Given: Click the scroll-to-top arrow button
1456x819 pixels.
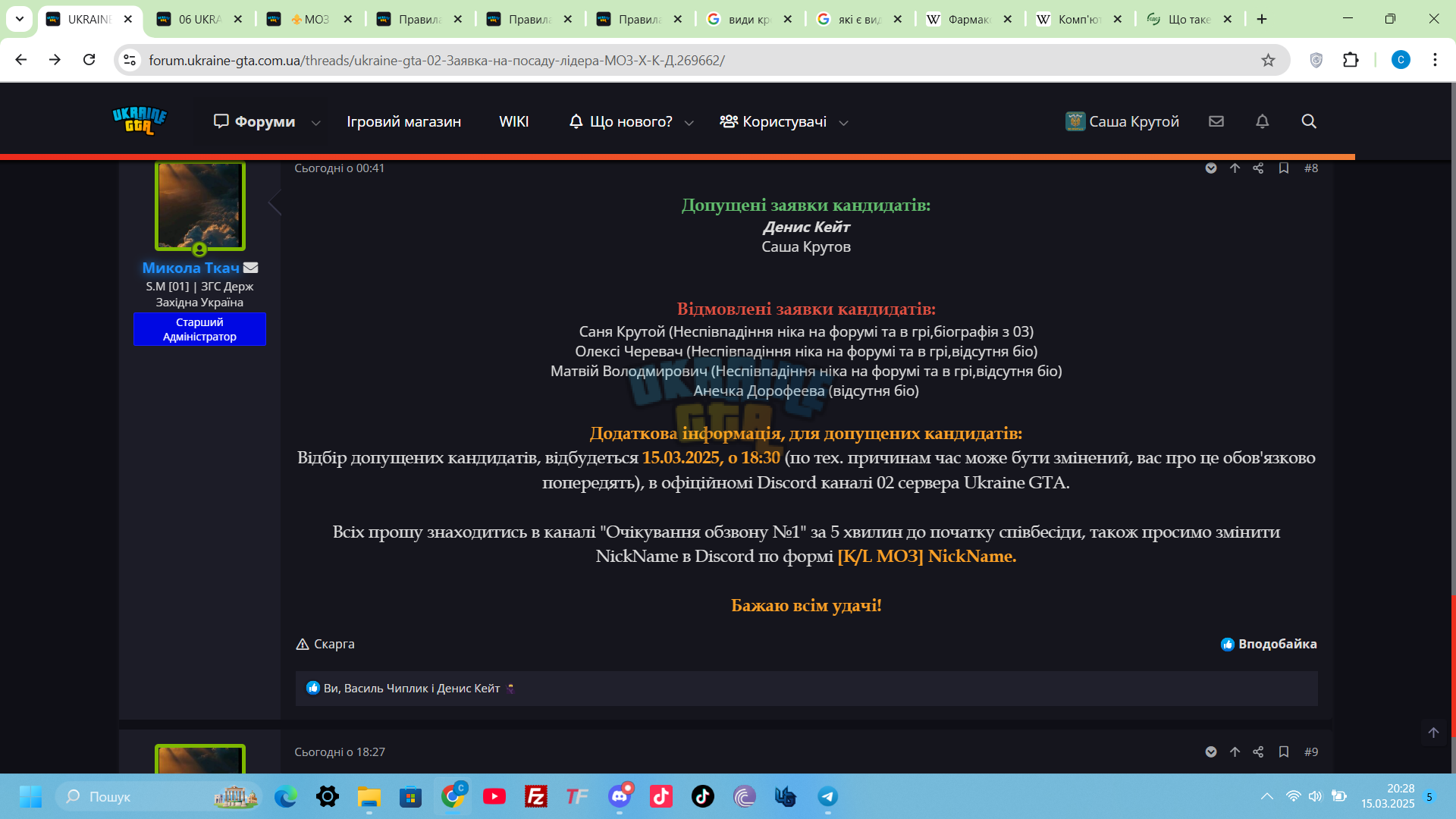Looking at the screenshot, I should point(1433,733).
